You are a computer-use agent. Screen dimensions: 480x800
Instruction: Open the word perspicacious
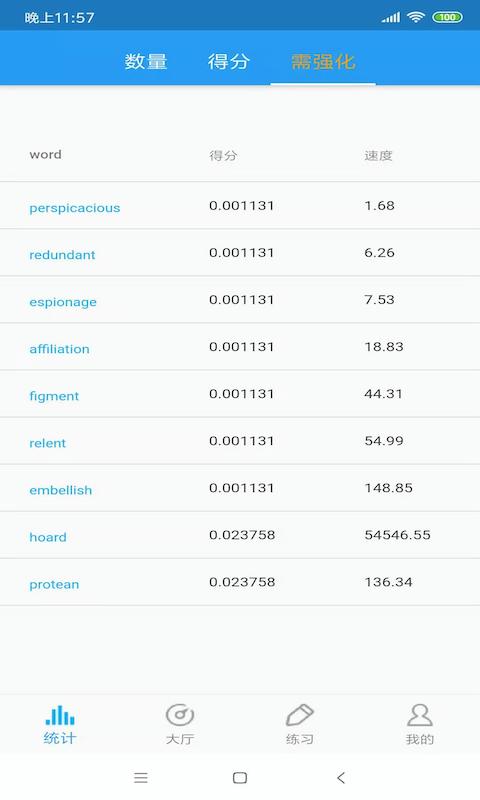[x=75, y=208]
